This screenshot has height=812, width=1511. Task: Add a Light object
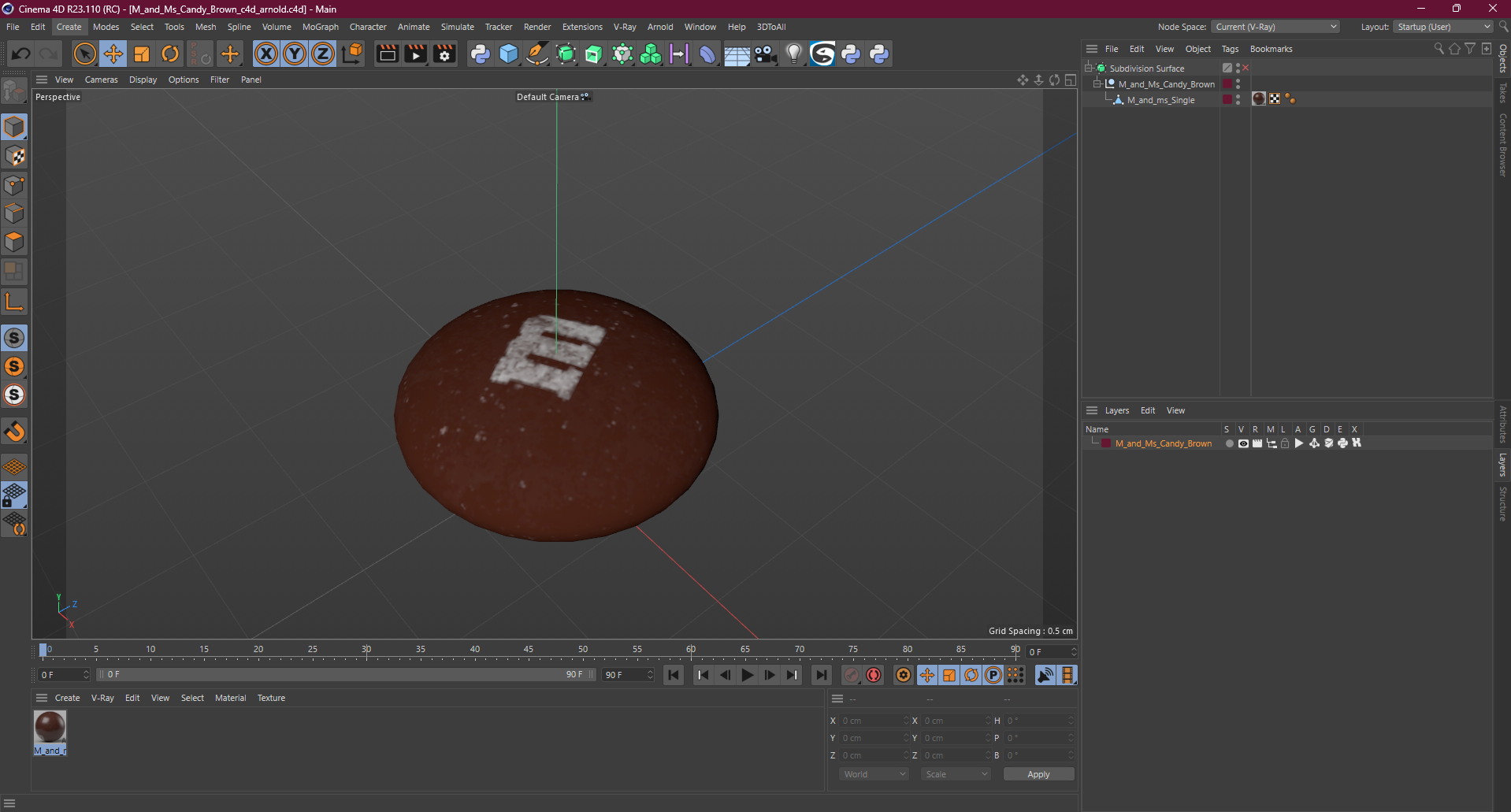click(794, 54)
